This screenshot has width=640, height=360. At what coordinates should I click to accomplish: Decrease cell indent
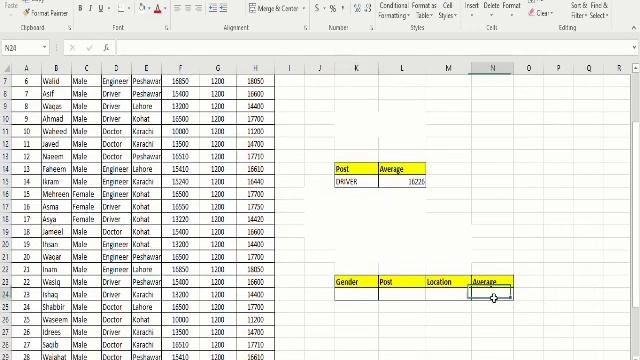click(x=213, y=8)
